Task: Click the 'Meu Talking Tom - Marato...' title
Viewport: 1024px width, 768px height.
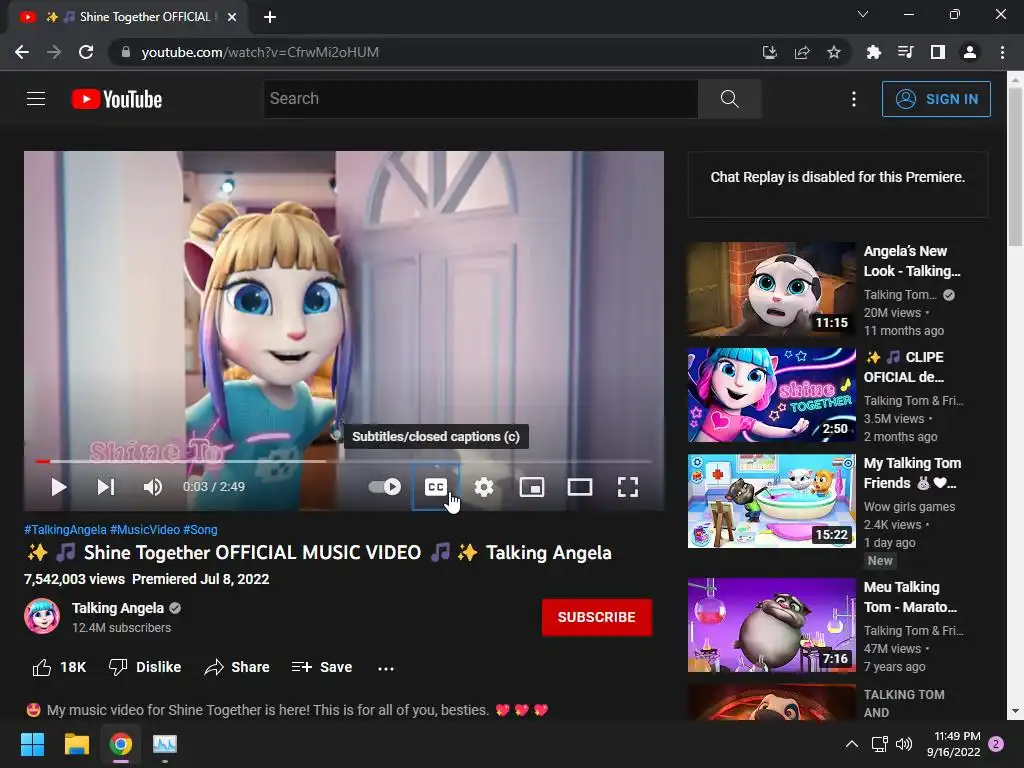Action: (910, 597)
